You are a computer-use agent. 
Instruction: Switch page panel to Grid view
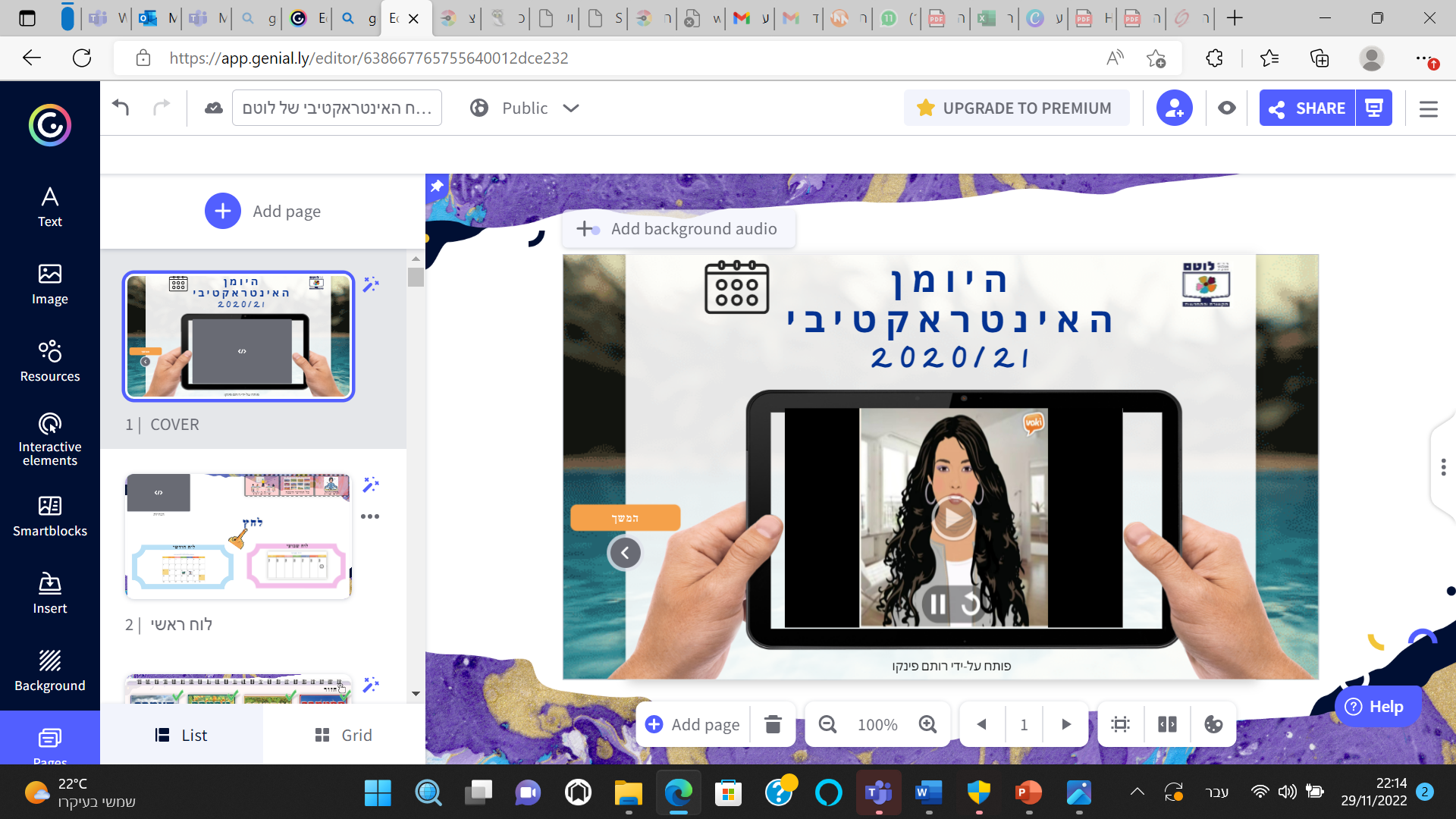[x=344, y=735]
